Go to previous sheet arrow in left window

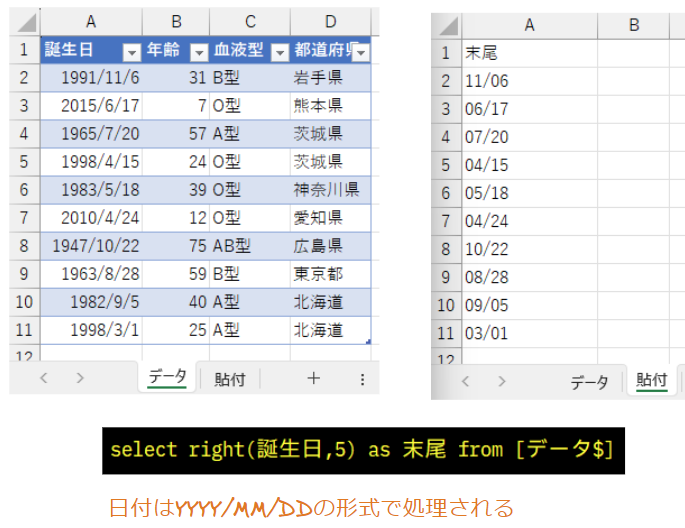coord(44,378)
